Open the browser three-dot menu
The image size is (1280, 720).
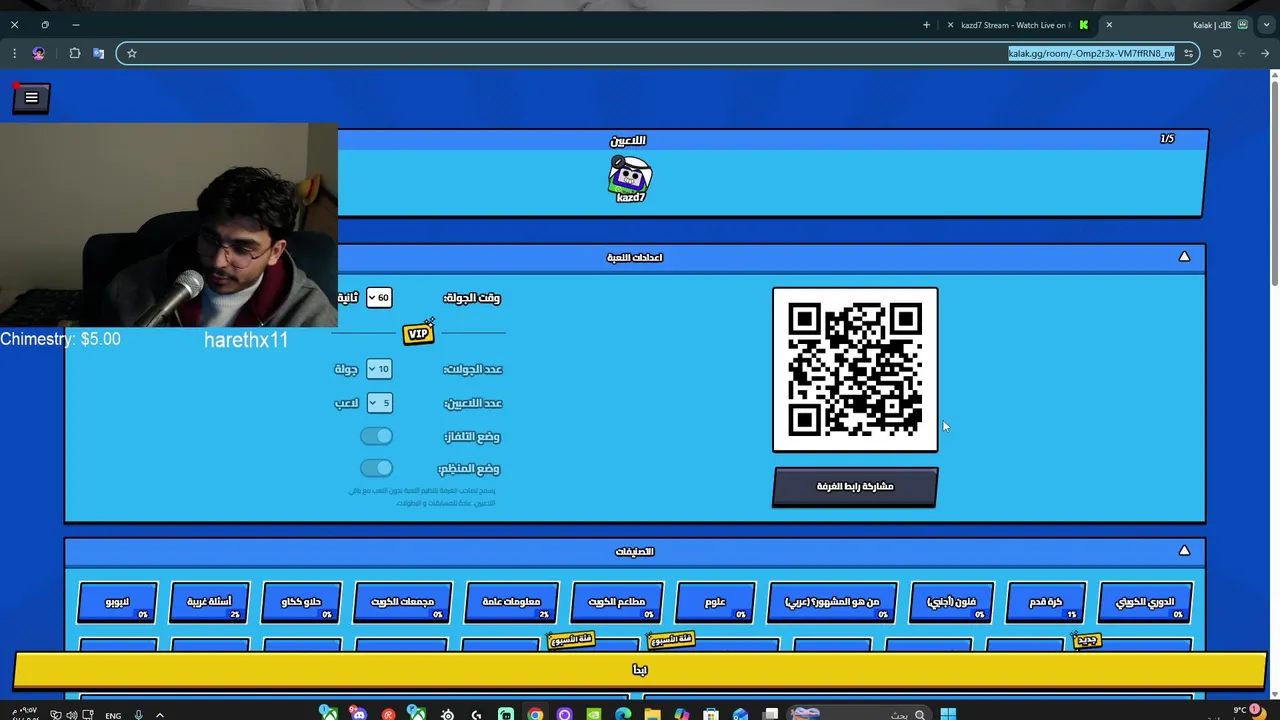click(x=14, y=53)
